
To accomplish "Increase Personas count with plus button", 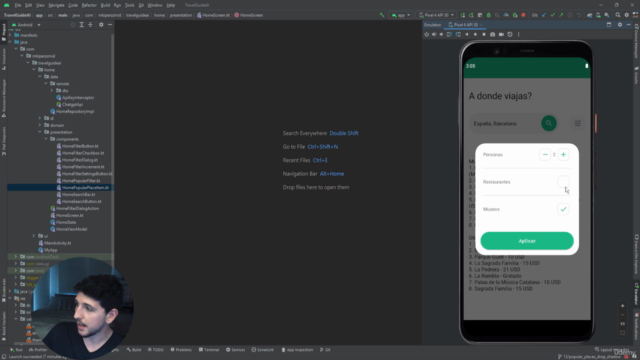I will [x=563, y=155].
